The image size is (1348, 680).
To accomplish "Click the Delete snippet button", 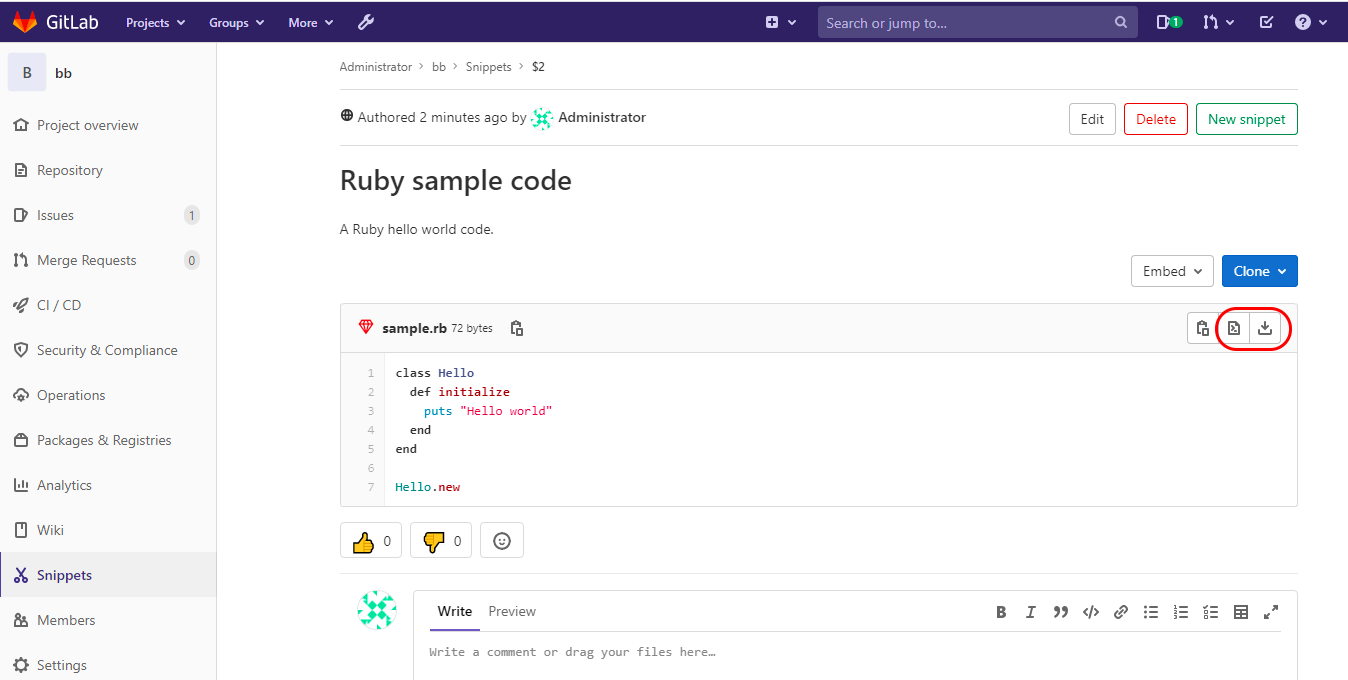I will click(1155, 118).
